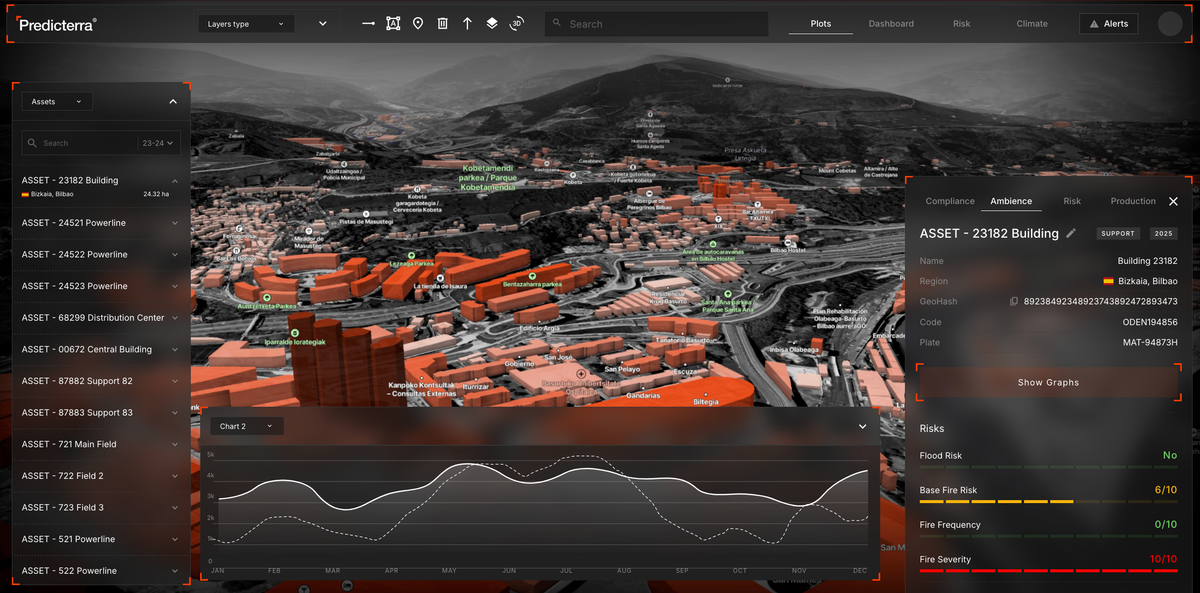Screen dimensions: 1200x593
Task: Switch to the Compliance tab
Action: coord(949,201)
